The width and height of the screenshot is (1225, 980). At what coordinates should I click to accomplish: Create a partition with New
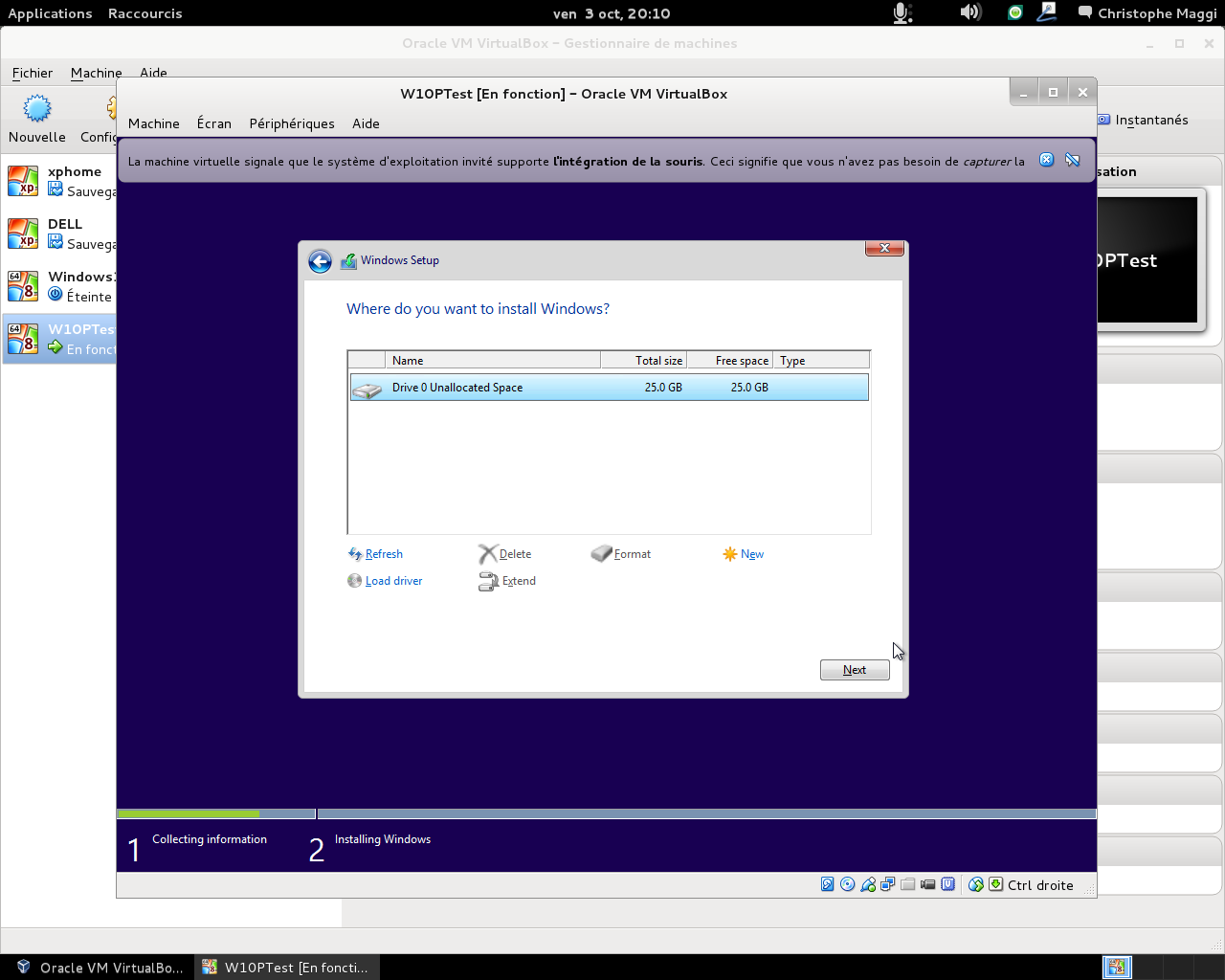pos(751,554)
